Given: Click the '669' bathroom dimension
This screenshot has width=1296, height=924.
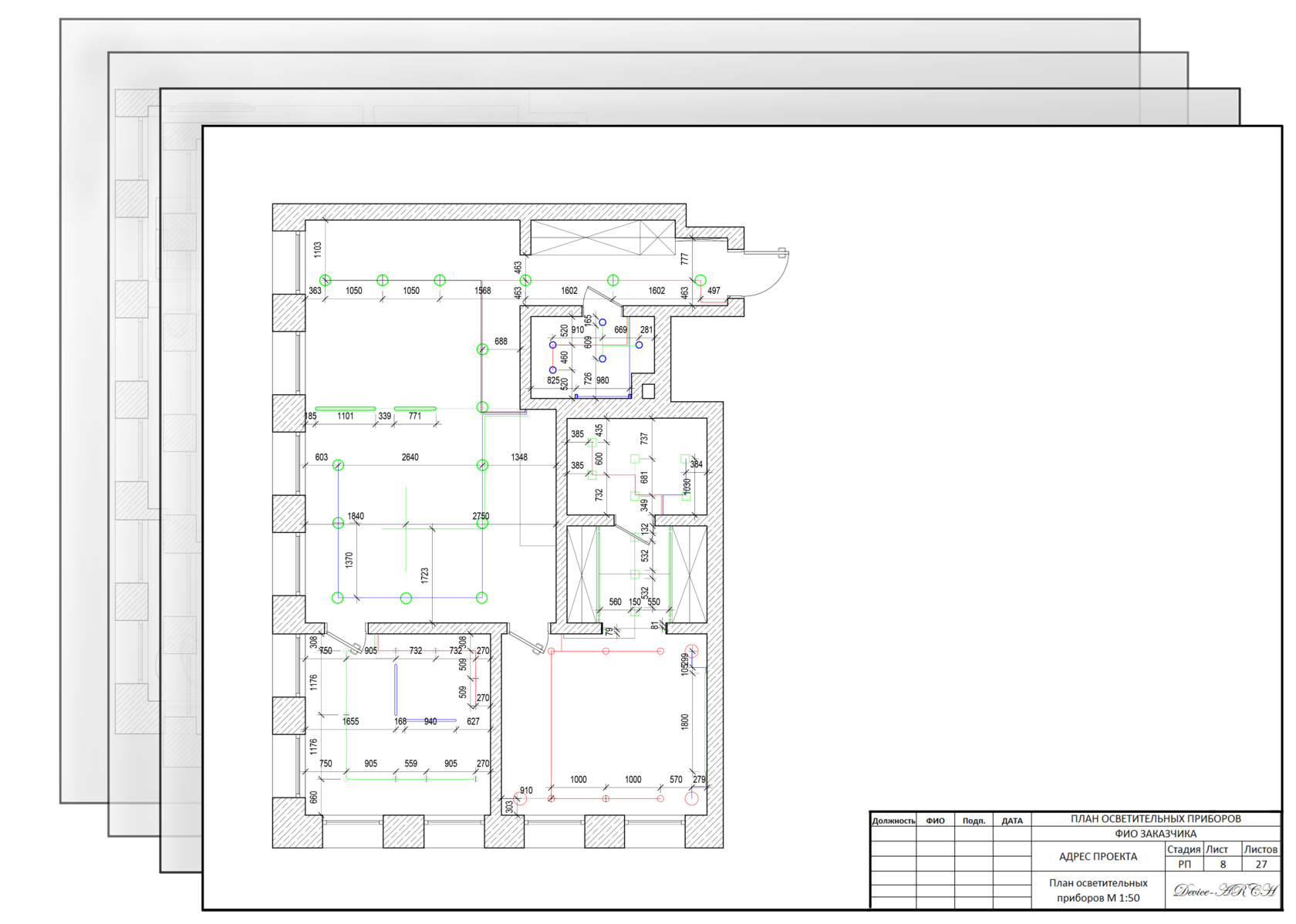Looking at the screenshot, I should click(x=621, y=329).
